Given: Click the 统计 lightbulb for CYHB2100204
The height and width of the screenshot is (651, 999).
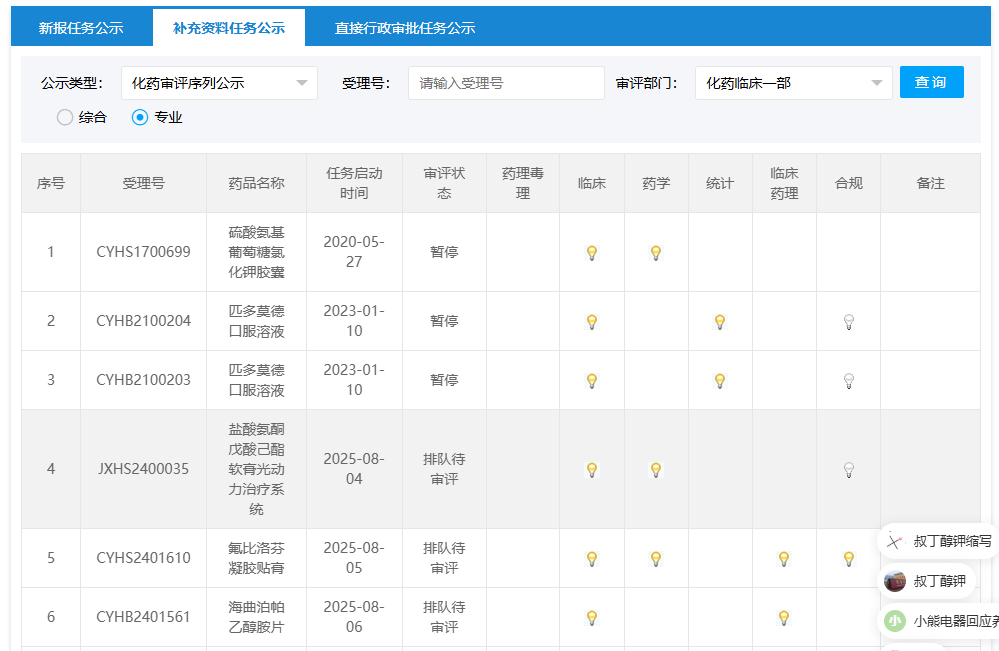Looking at the screenshot, I should click(x=720, y=322).
